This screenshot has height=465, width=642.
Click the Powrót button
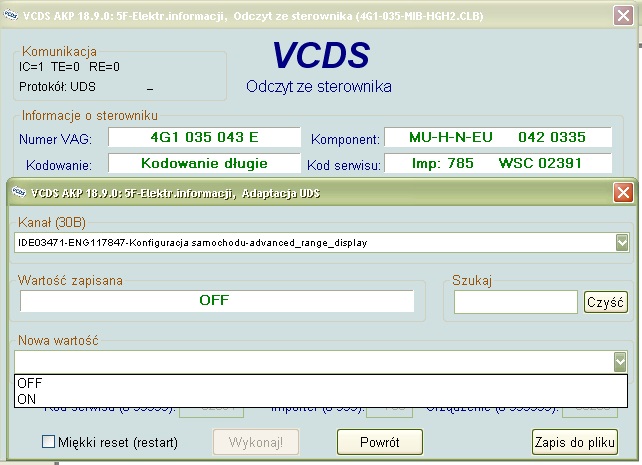click(380, 442)
